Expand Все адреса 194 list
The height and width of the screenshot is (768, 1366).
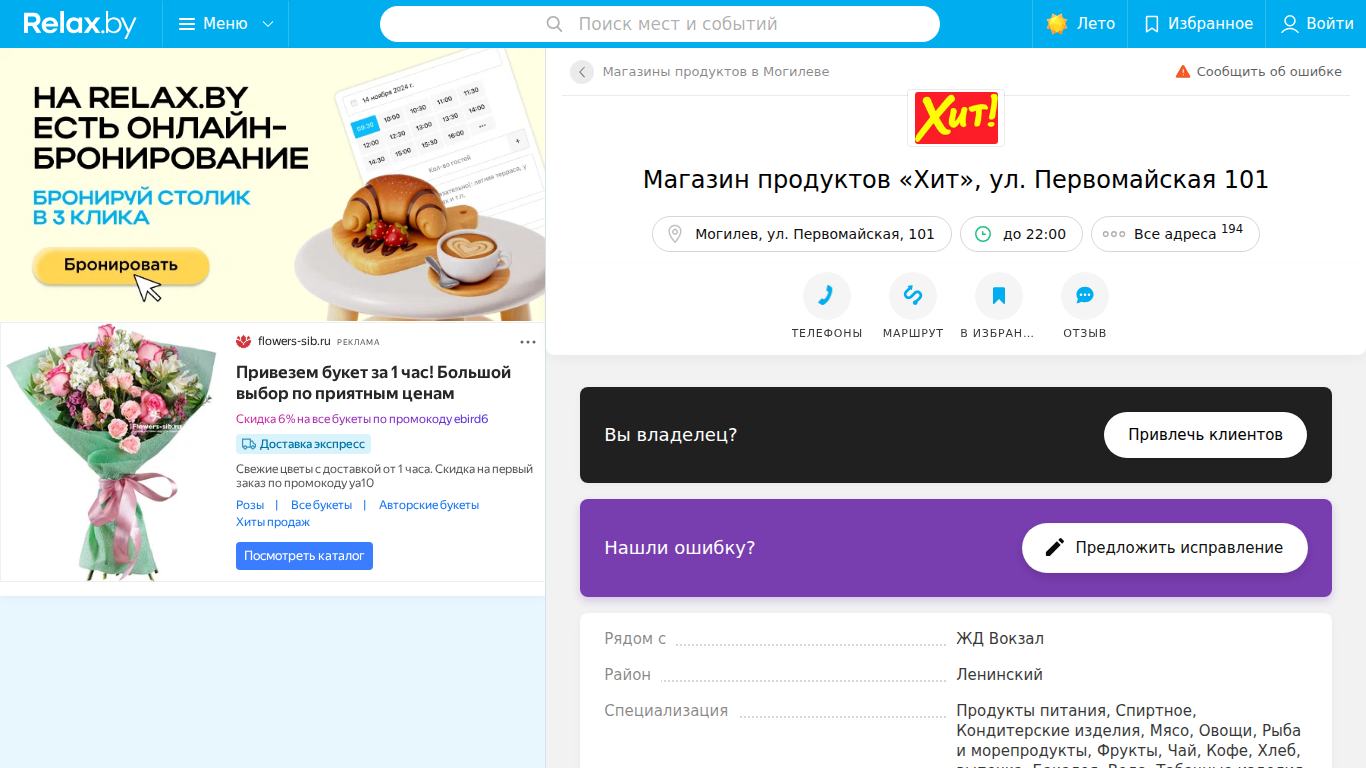[1175, 234]
